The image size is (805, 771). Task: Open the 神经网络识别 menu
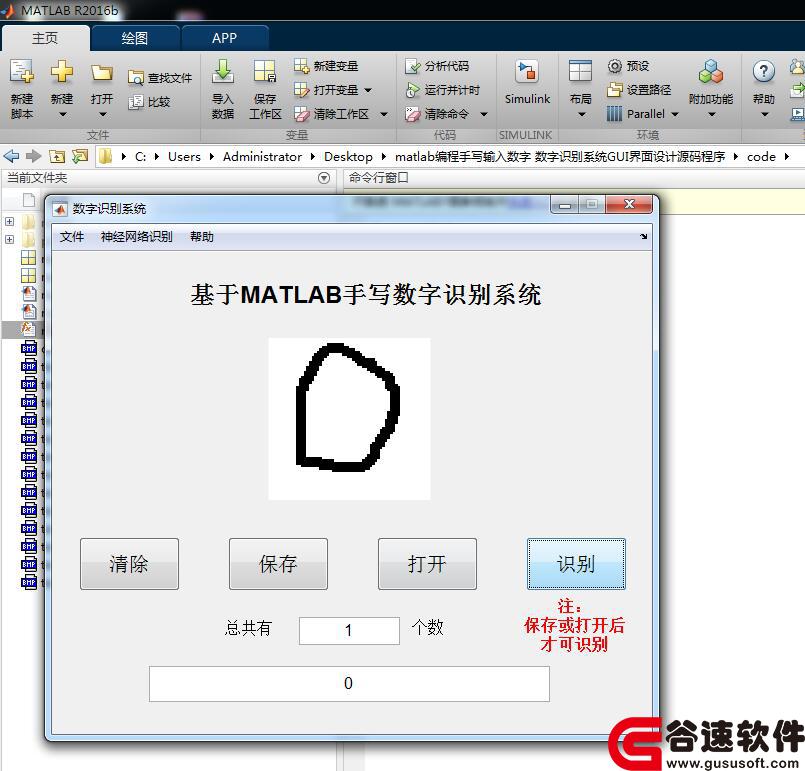click(x=137, y=237)
